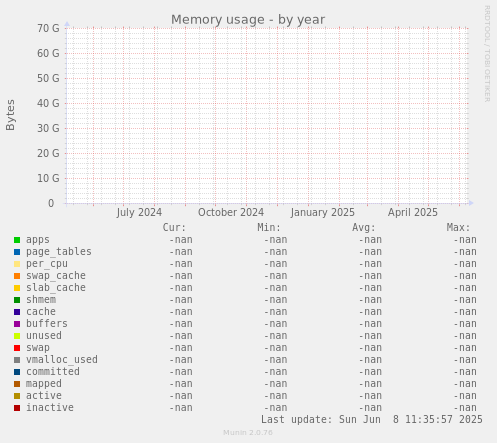
Task: Click the 'active' legend label
Action: pos(44,396)
